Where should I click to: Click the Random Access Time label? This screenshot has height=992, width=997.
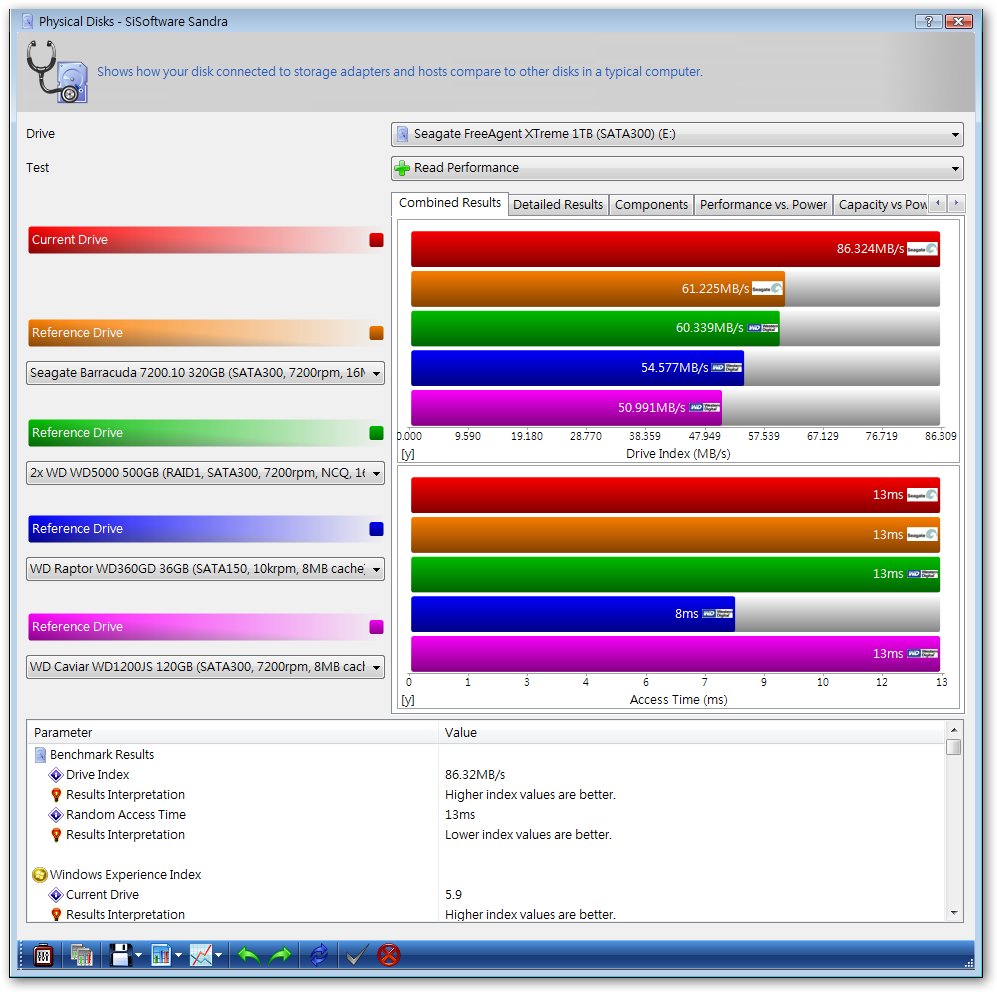coord(126,815)
